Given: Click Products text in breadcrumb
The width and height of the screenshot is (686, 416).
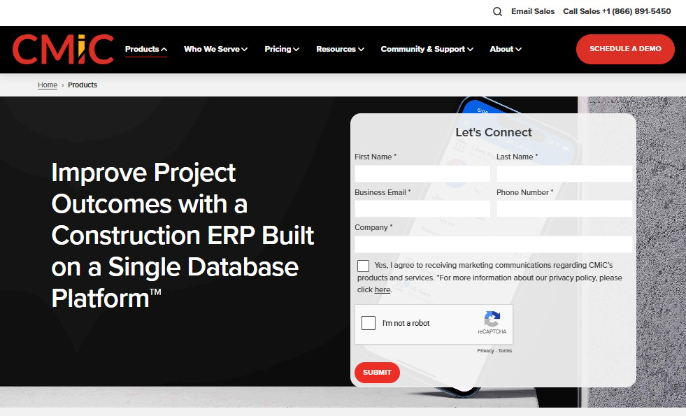Looking at the screenshot, I should click(82, 85).
